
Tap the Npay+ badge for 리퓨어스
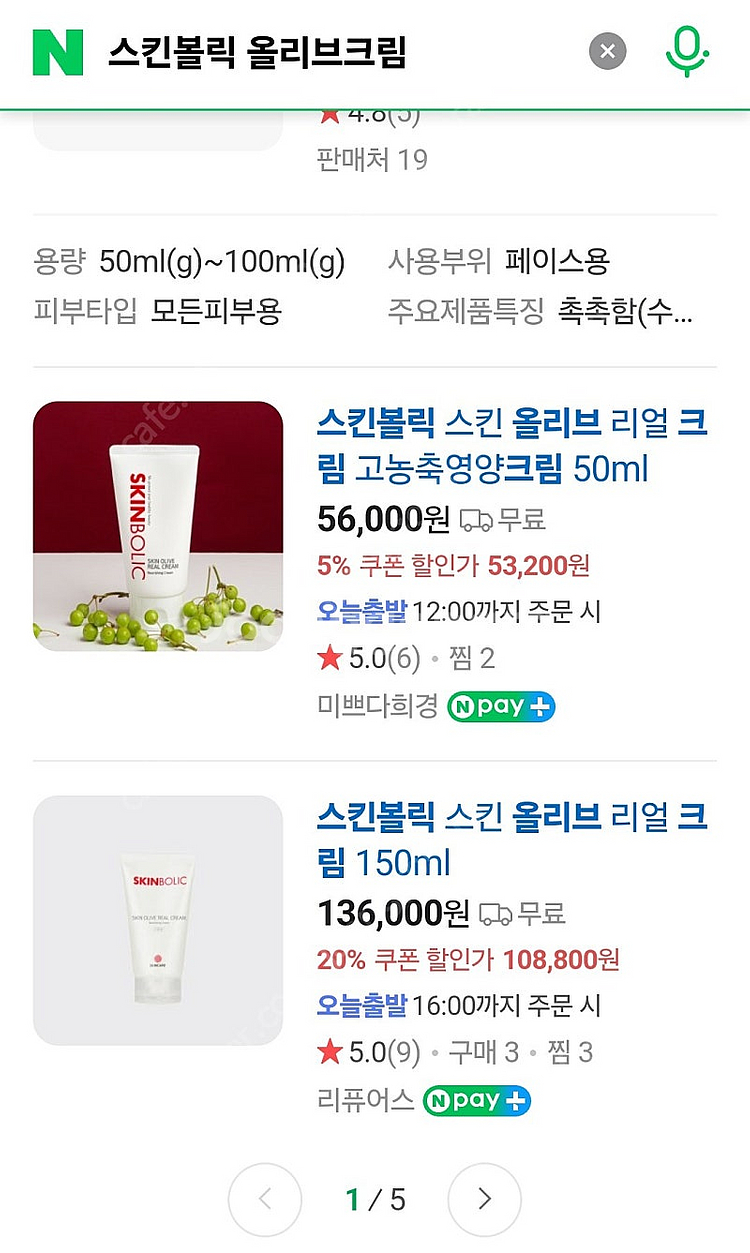click(x=476, y=1101)
